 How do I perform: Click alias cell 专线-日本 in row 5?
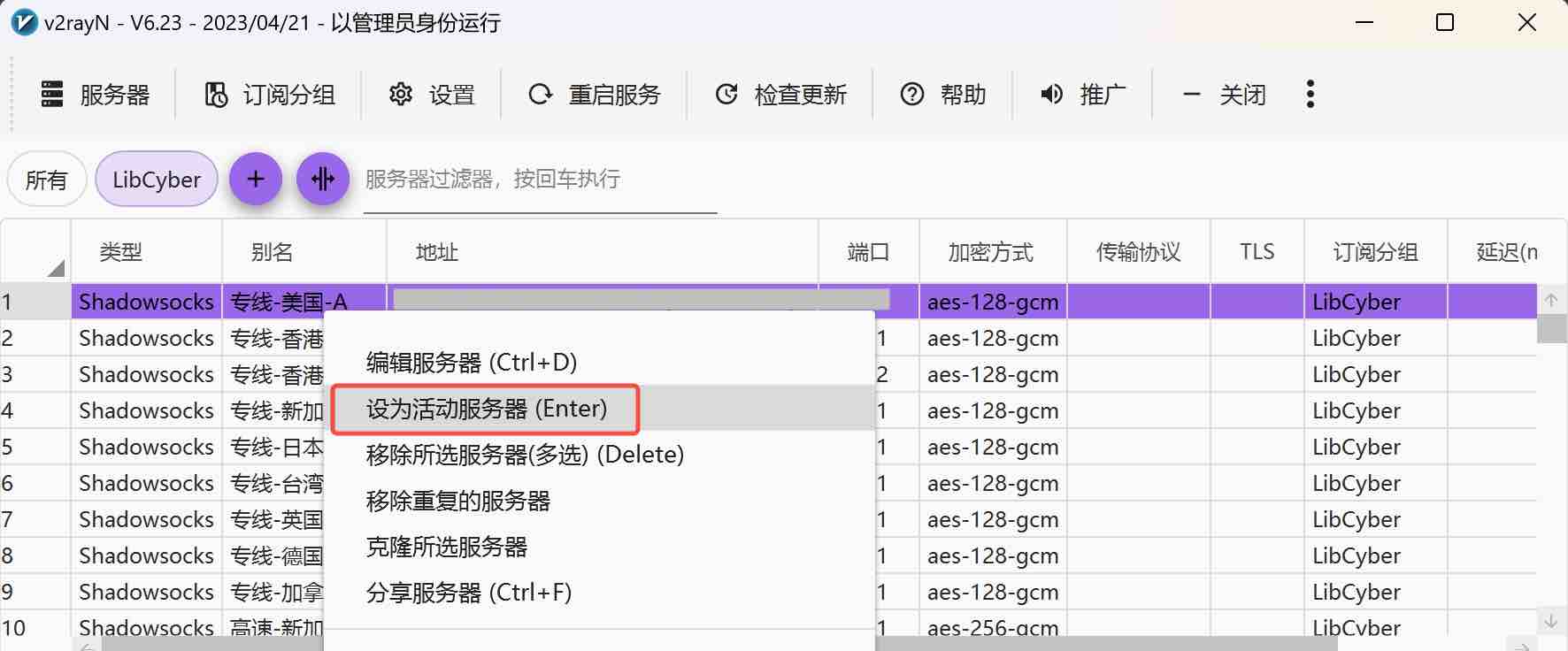273,447
